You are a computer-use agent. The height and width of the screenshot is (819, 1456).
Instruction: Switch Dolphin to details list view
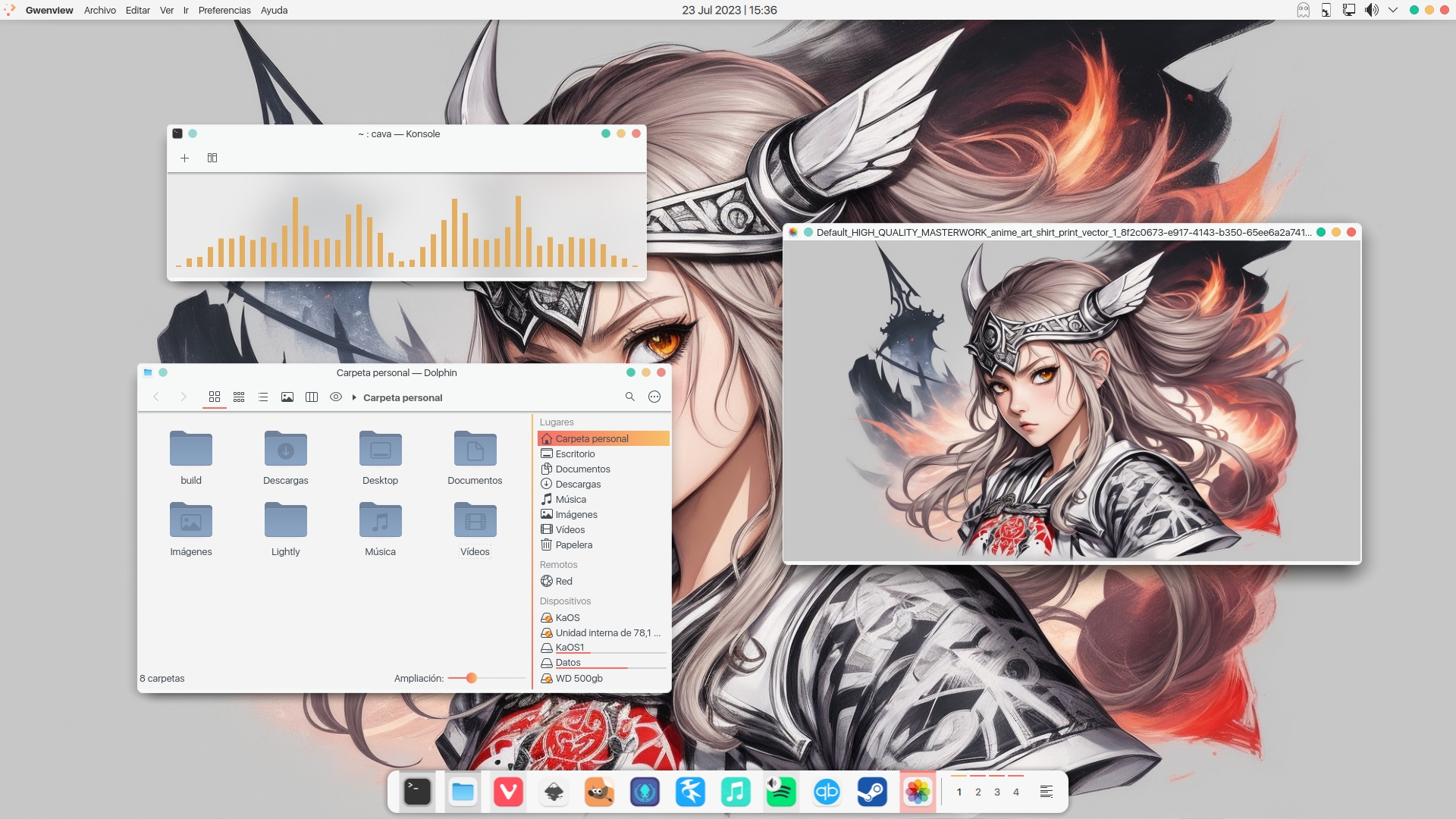coord(262,397)
